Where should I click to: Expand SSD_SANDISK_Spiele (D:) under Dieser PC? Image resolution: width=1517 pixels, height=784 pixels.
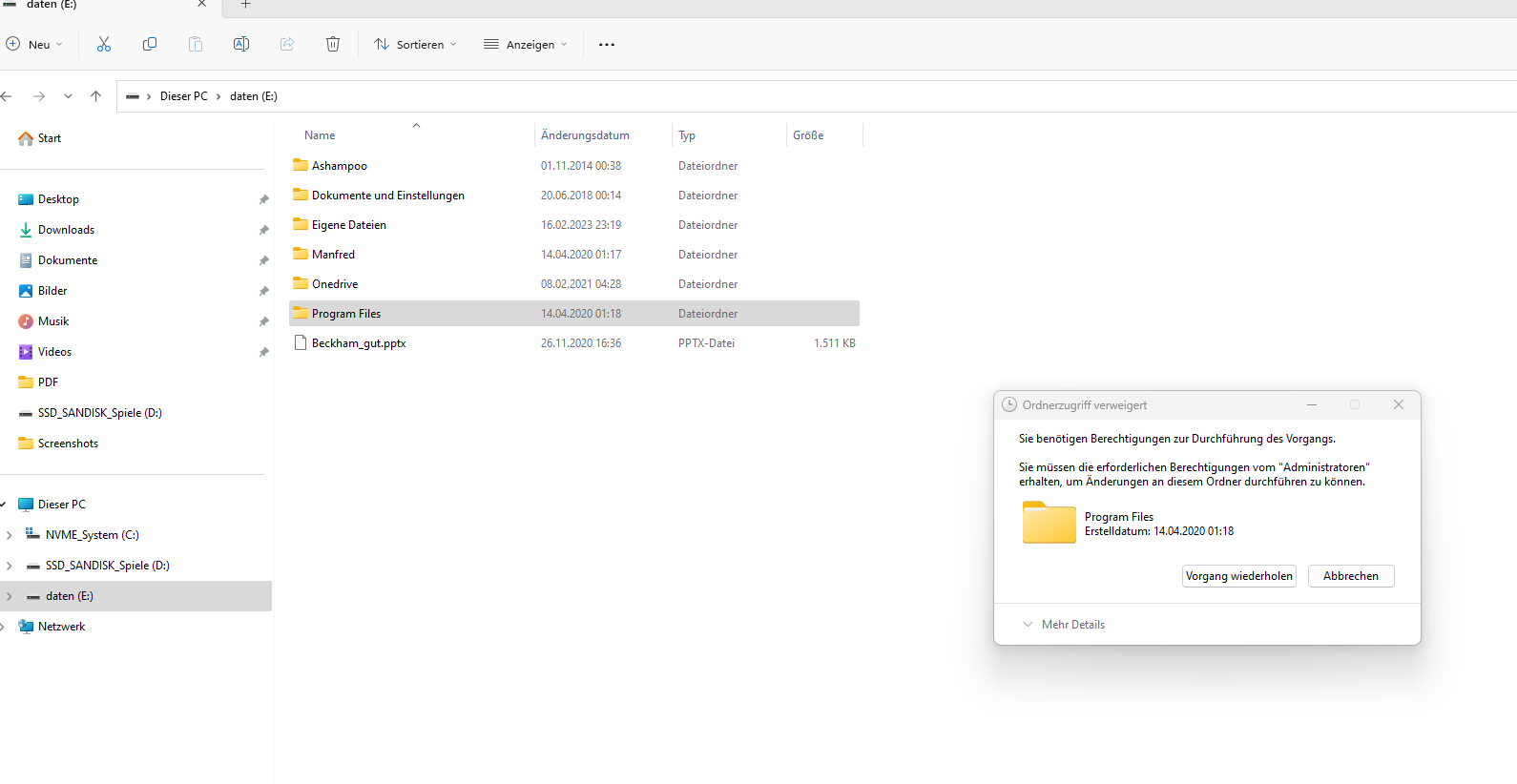tap(10, 566)
